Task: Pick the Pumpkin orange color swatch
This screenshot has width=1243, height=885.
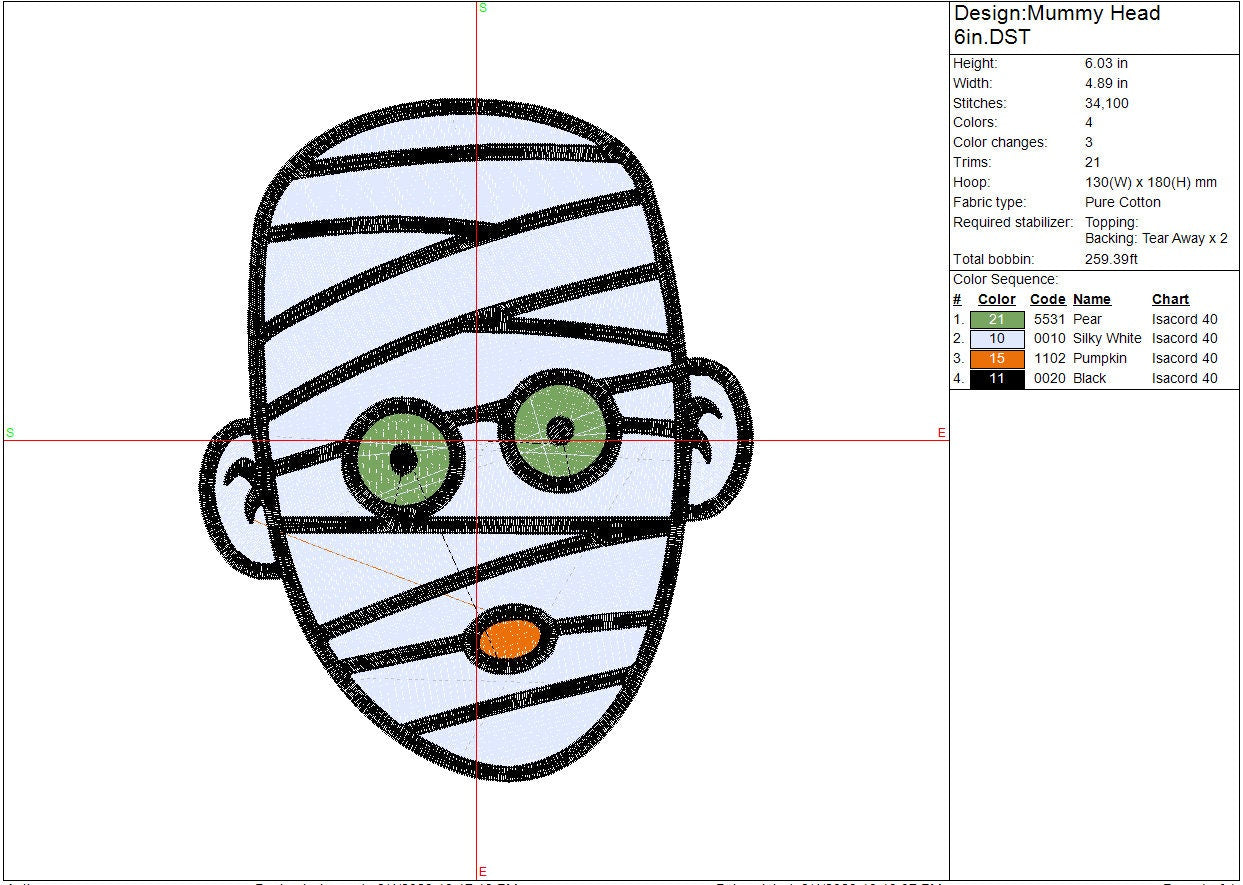Action: pyautogui.click(x=997, y=359)
